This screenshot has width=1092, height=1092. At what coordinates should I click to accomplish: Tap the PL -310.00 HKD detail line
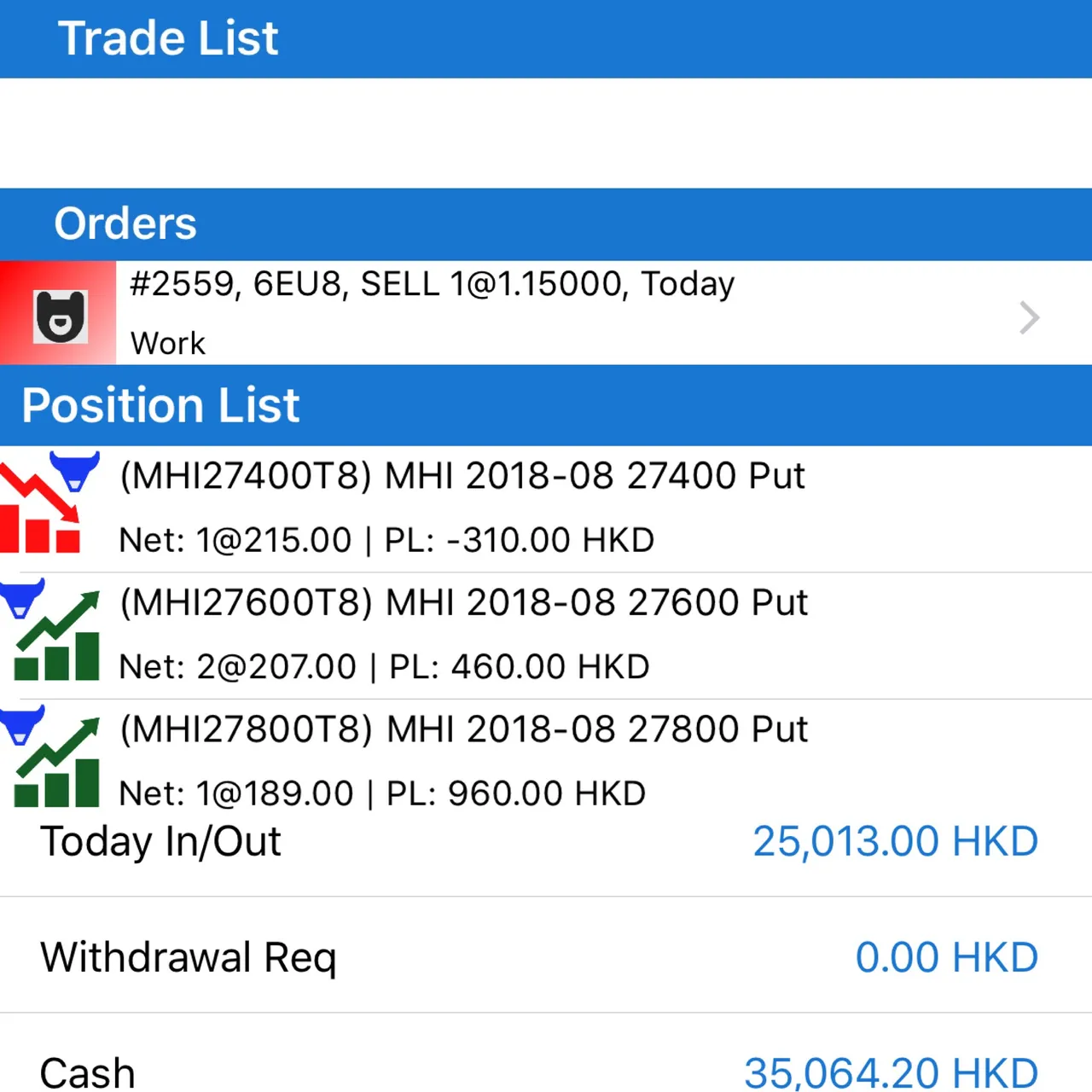click(x=386, y=540)
